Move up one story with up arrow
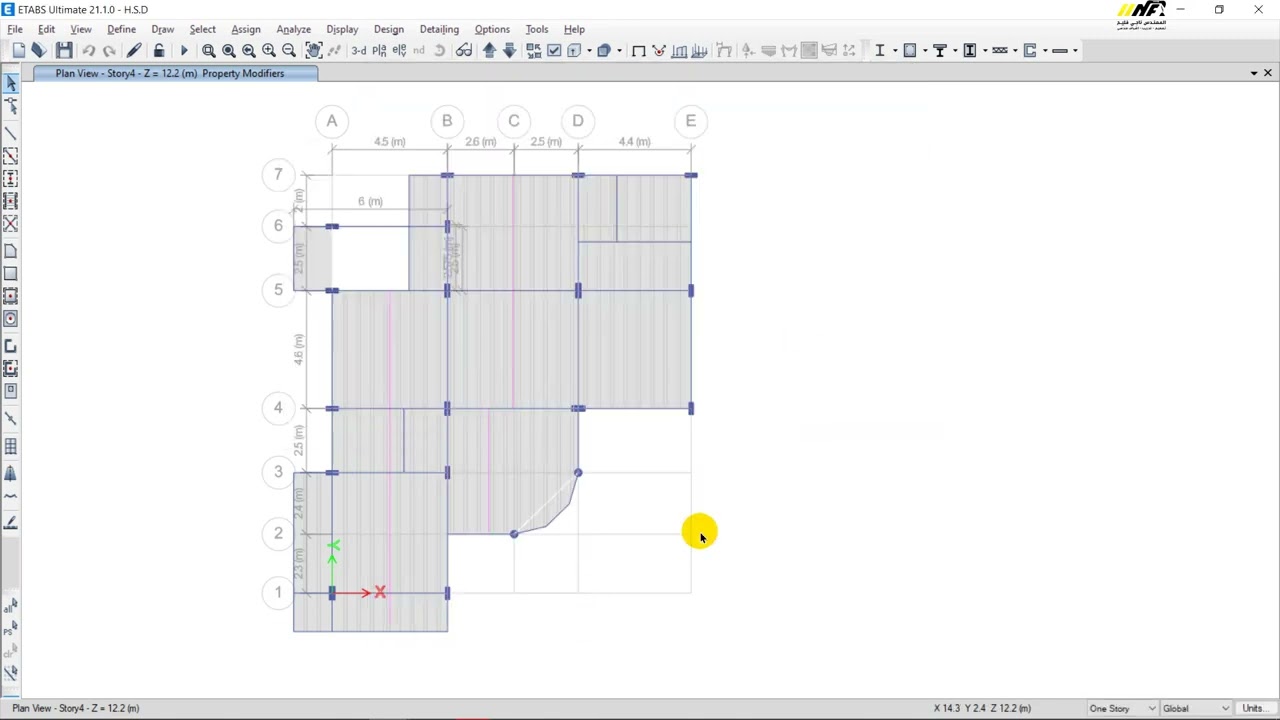This screenshot has height=720, width=1280. pyautogui.click(x=489, y=50)
